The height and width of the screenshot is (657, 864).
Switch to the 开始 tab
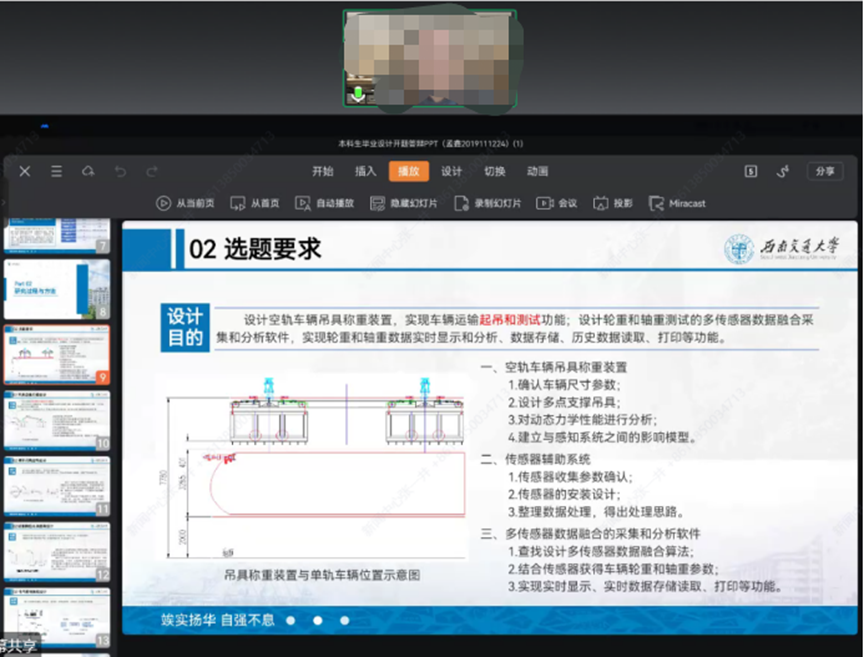coord(322,171)
